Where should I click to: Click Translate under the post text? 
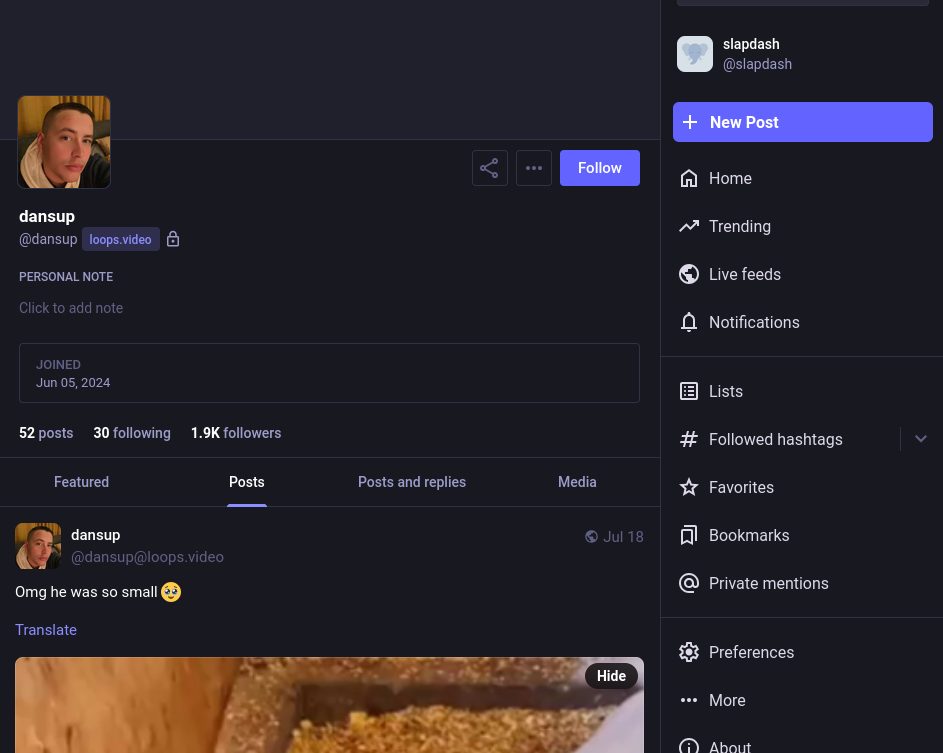pos(46,630)
